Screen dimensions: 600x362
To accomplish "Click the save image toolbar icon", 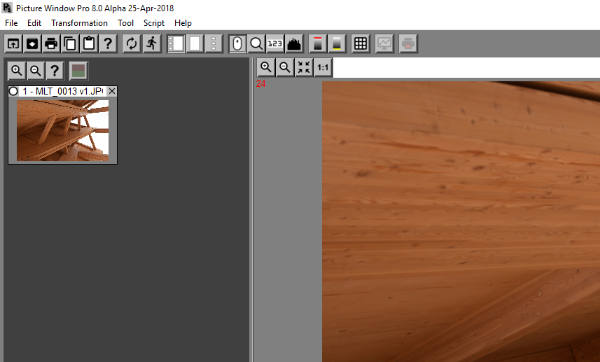I will click(x=32, y=44).
